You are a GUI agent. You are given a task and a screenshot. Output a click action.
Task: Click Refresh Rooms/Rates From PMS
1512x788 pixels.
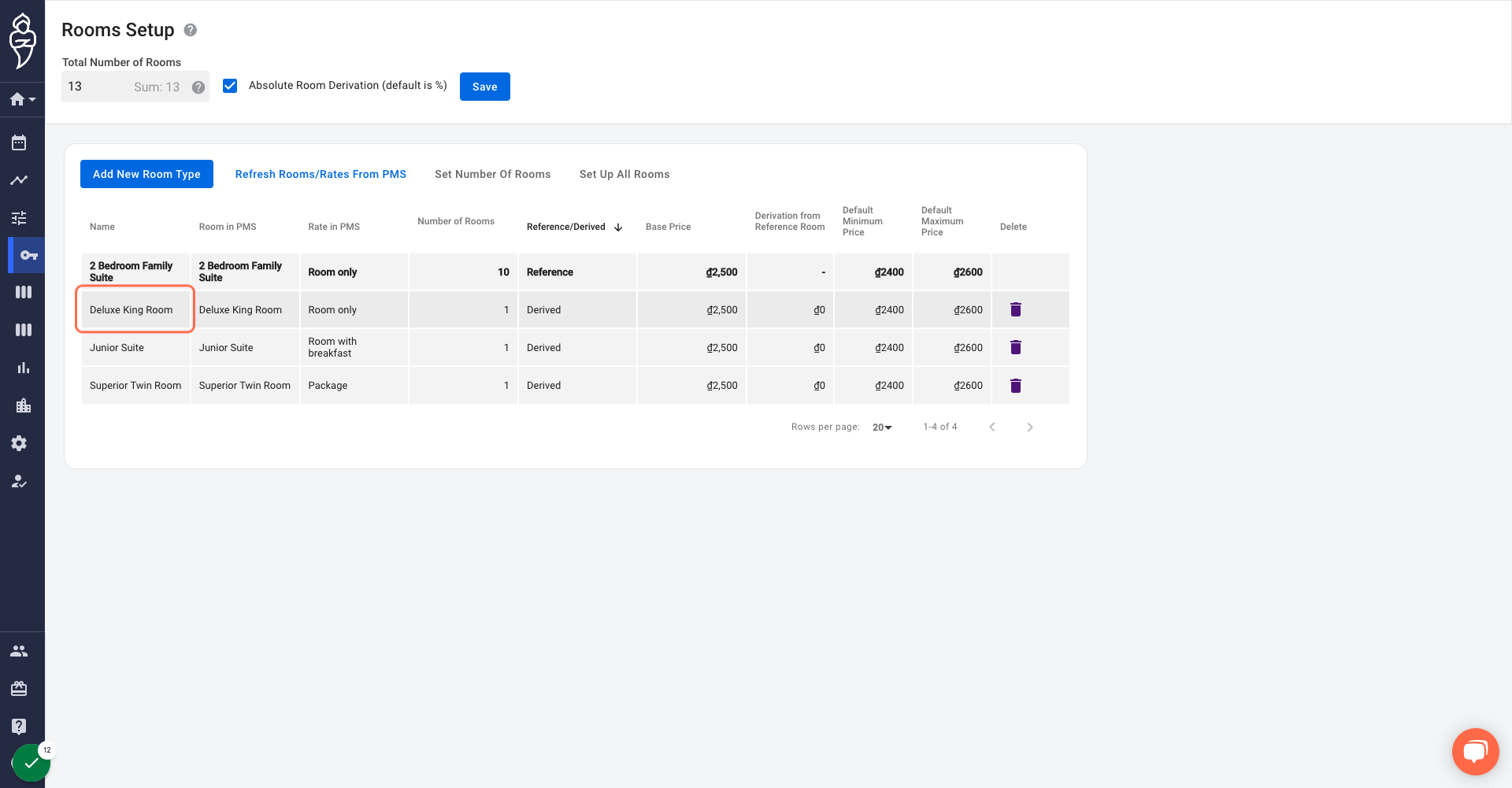tap(321, 174)
